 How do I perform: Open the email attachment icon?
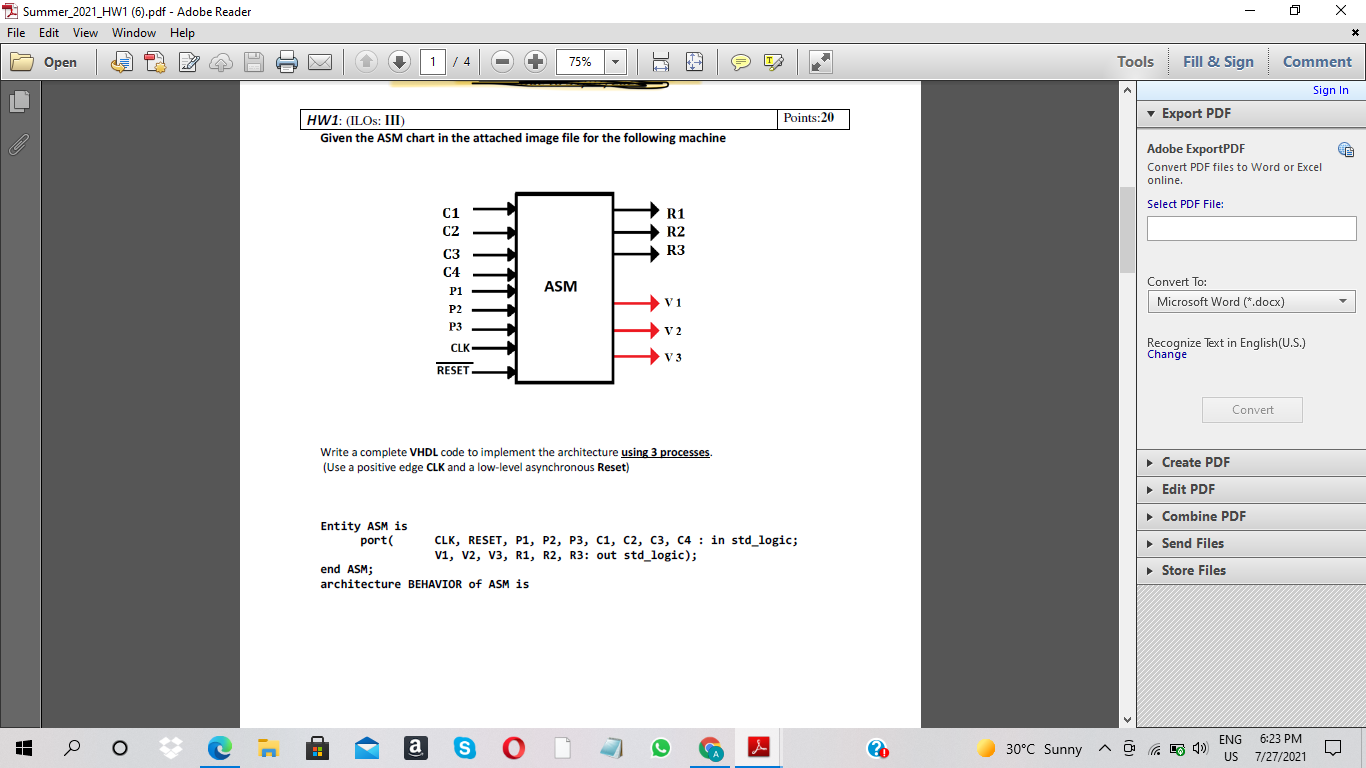320,61
